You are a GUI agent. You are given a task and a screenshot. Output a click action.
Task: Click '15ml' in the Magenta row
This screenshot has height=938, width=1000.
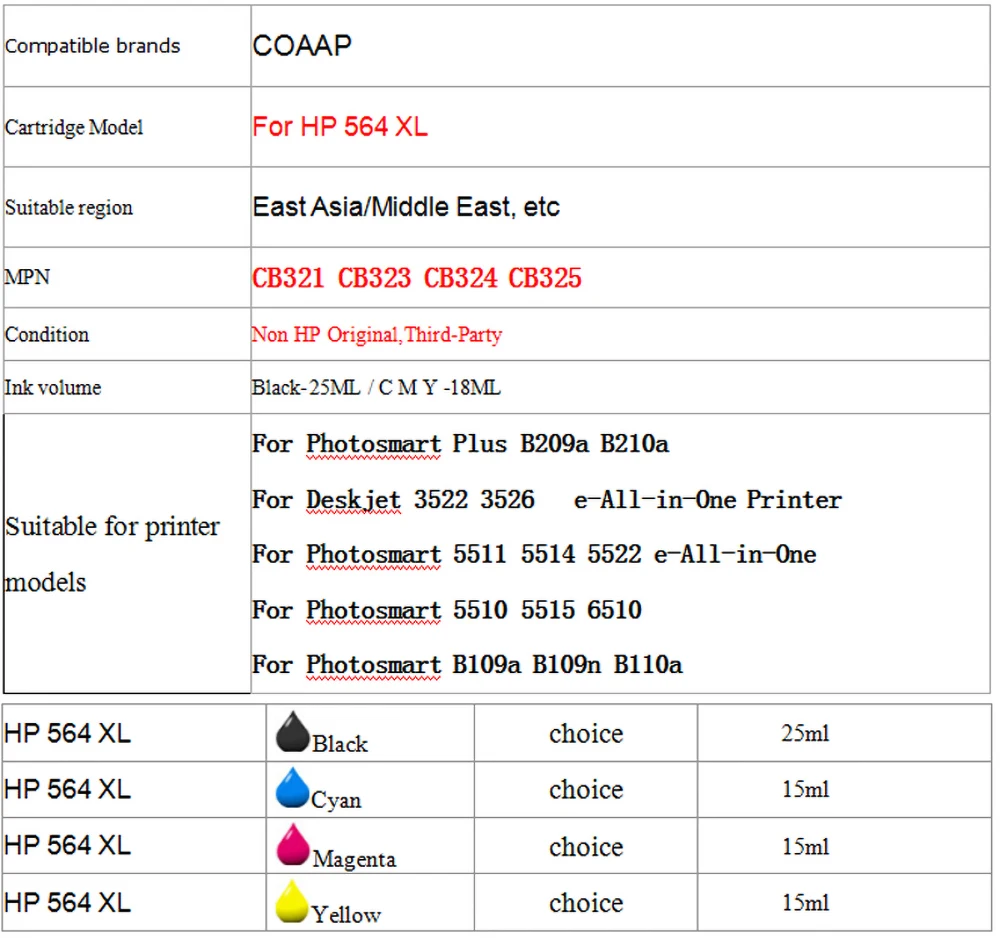pyautogui.click(x=805, y=847)
